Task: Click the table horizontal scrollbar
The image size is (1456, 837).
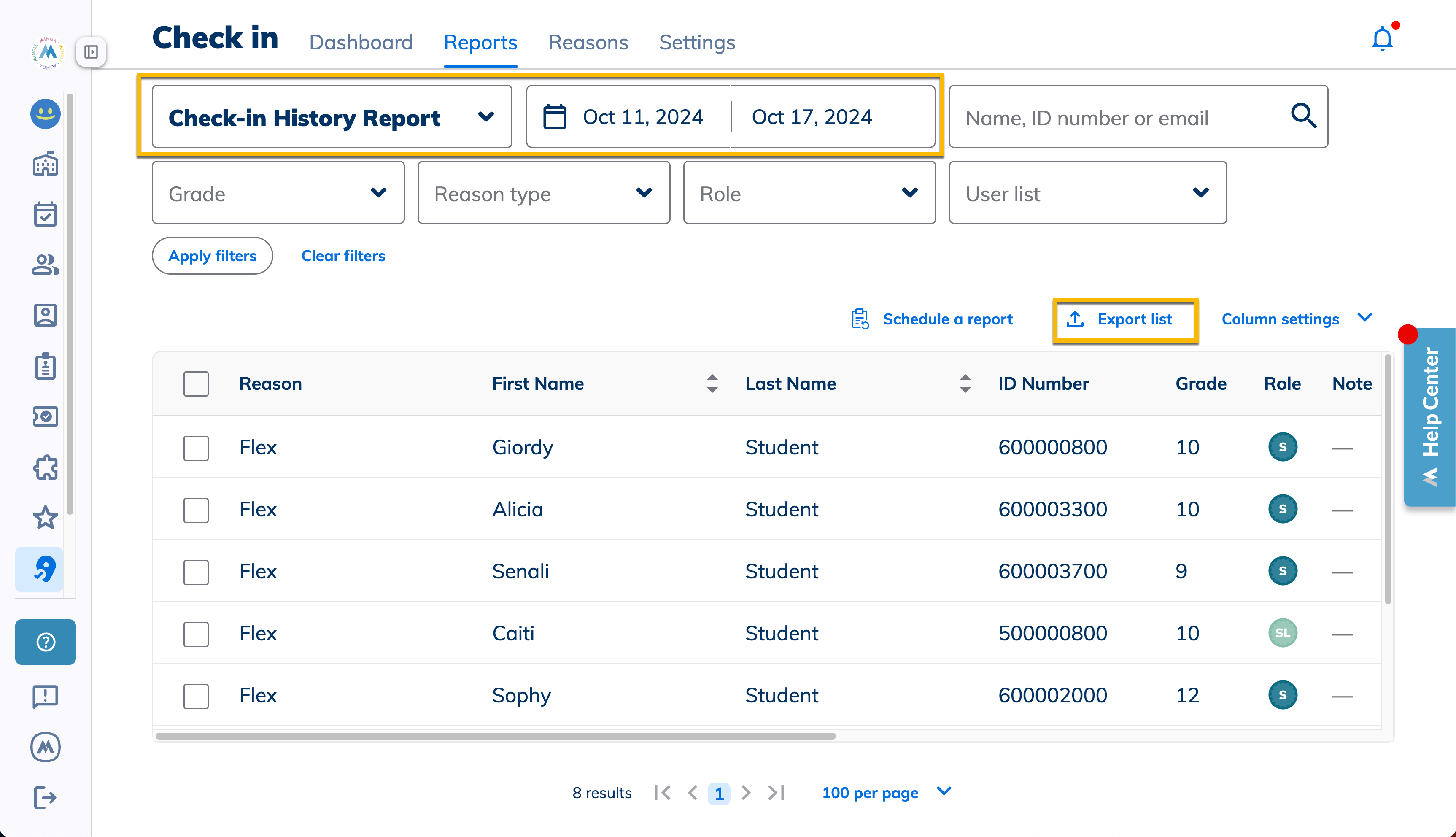Action: [495, 736]
